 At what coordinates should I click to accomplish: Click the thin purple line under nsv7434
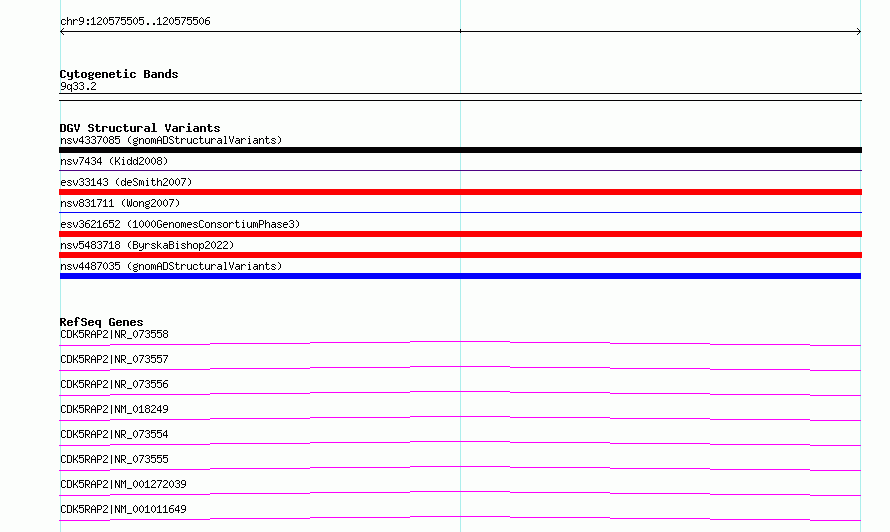coord(460,170)
